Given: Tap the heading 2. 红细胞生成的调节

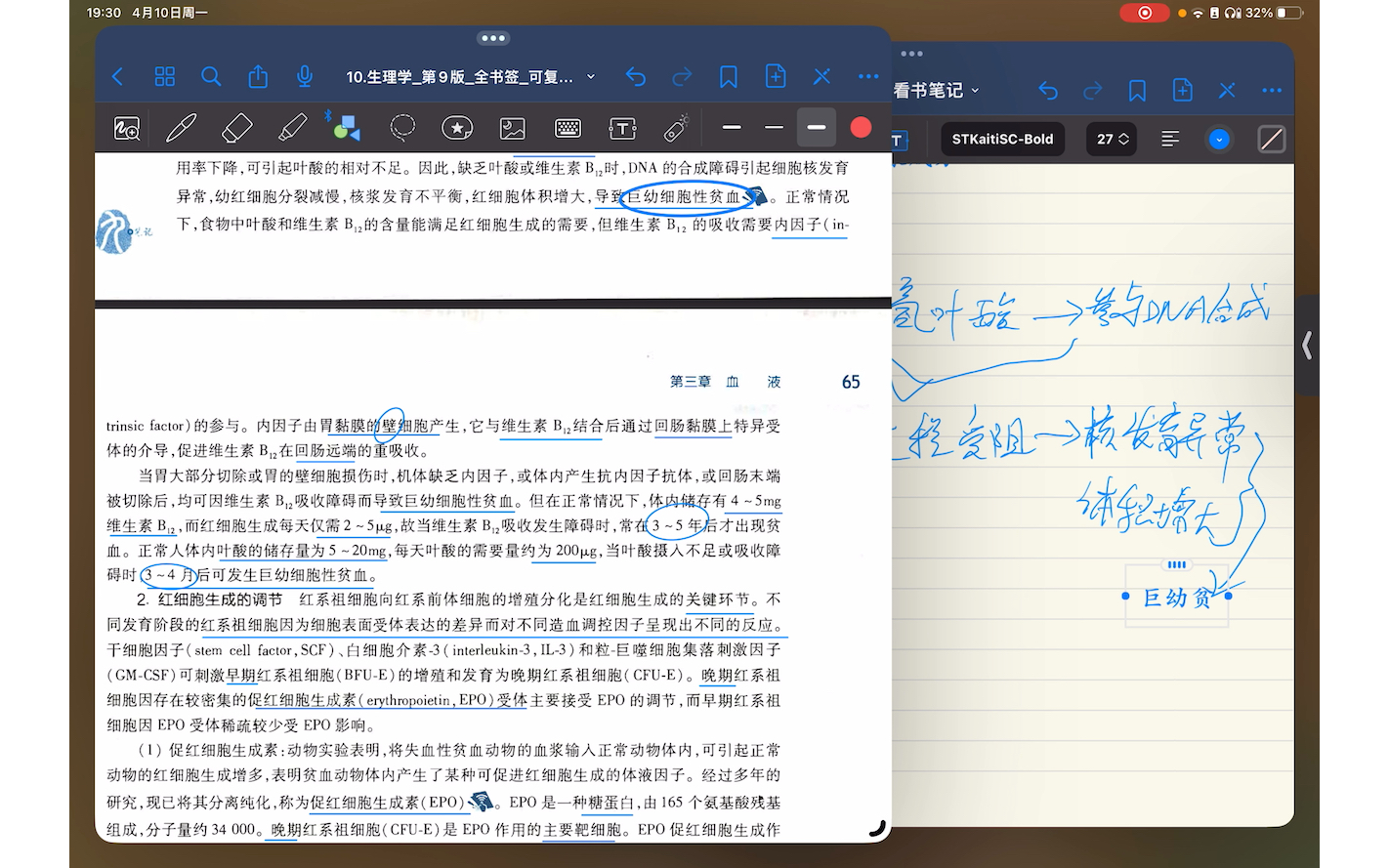Looking at the screenshot, I should point(209,599).
